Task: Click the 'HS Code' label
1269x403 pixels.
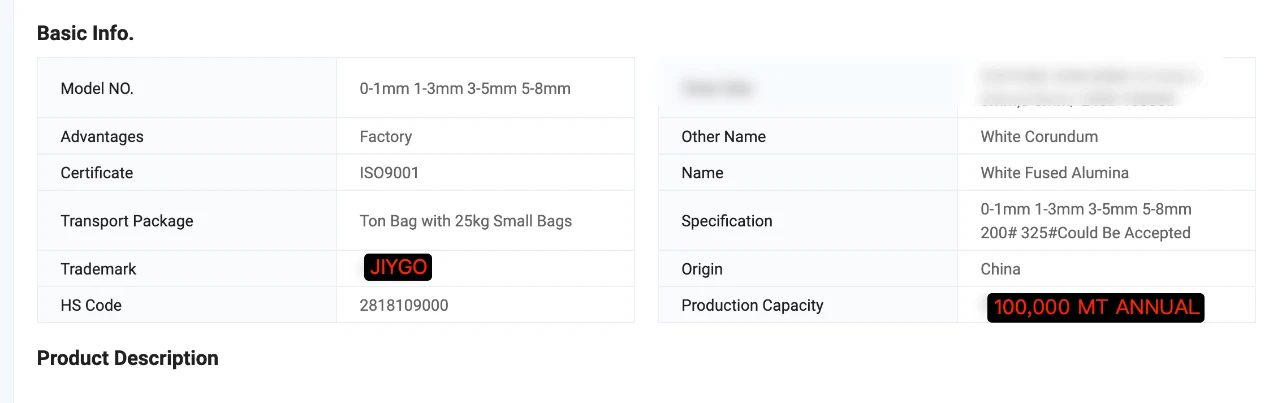Action: point(91,305)
